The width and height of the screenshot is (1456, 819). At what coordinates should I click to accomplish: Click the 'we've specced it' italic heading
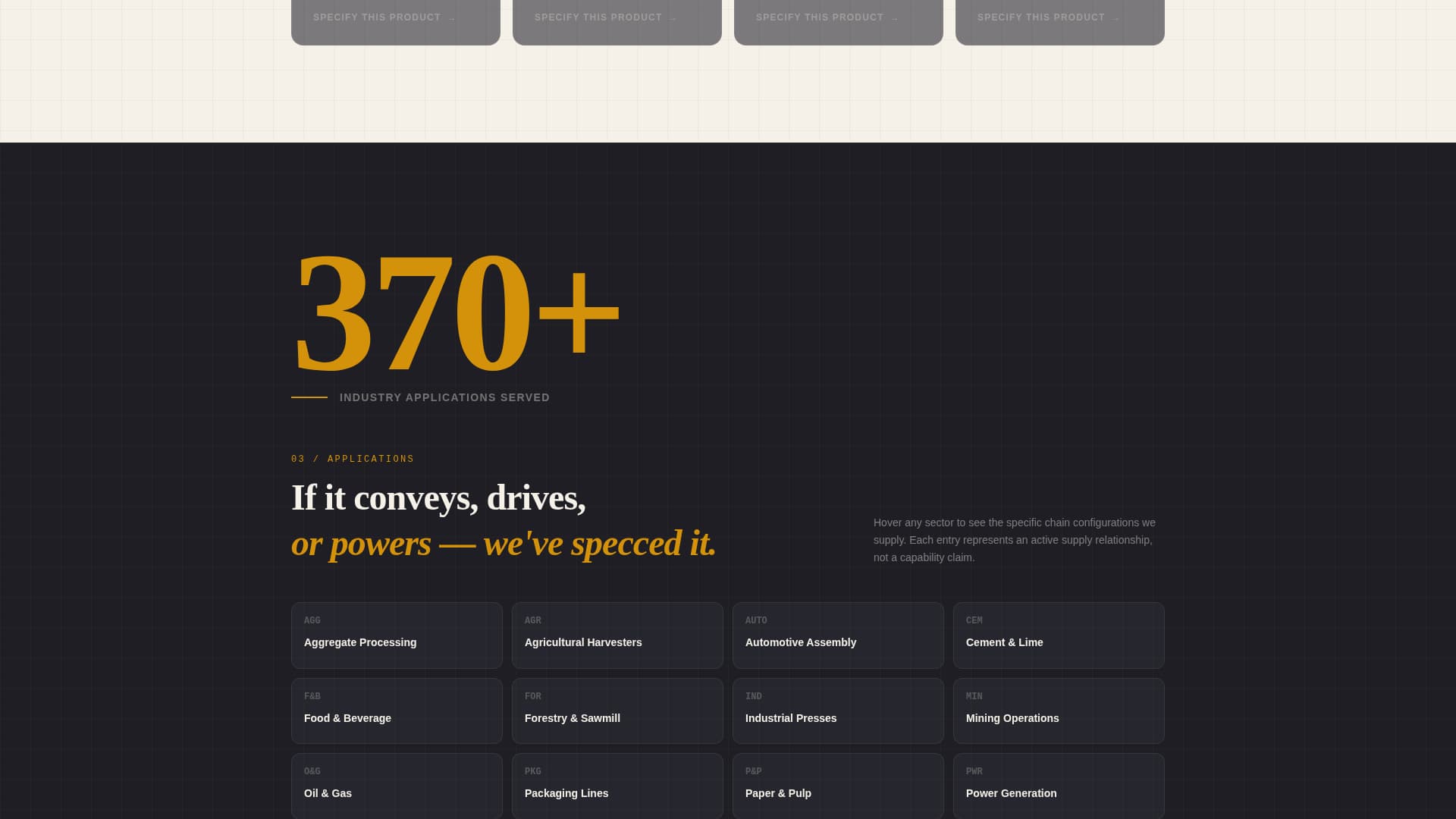(x=504, y=544)
